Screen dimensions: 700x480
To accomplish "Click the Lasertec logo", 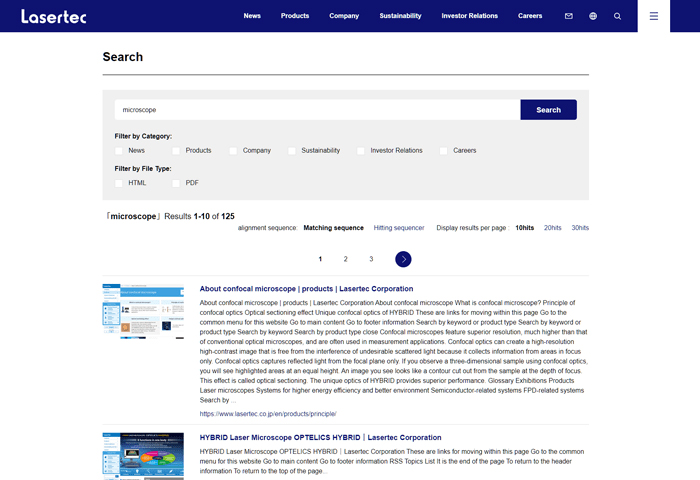I will (51, 16).
